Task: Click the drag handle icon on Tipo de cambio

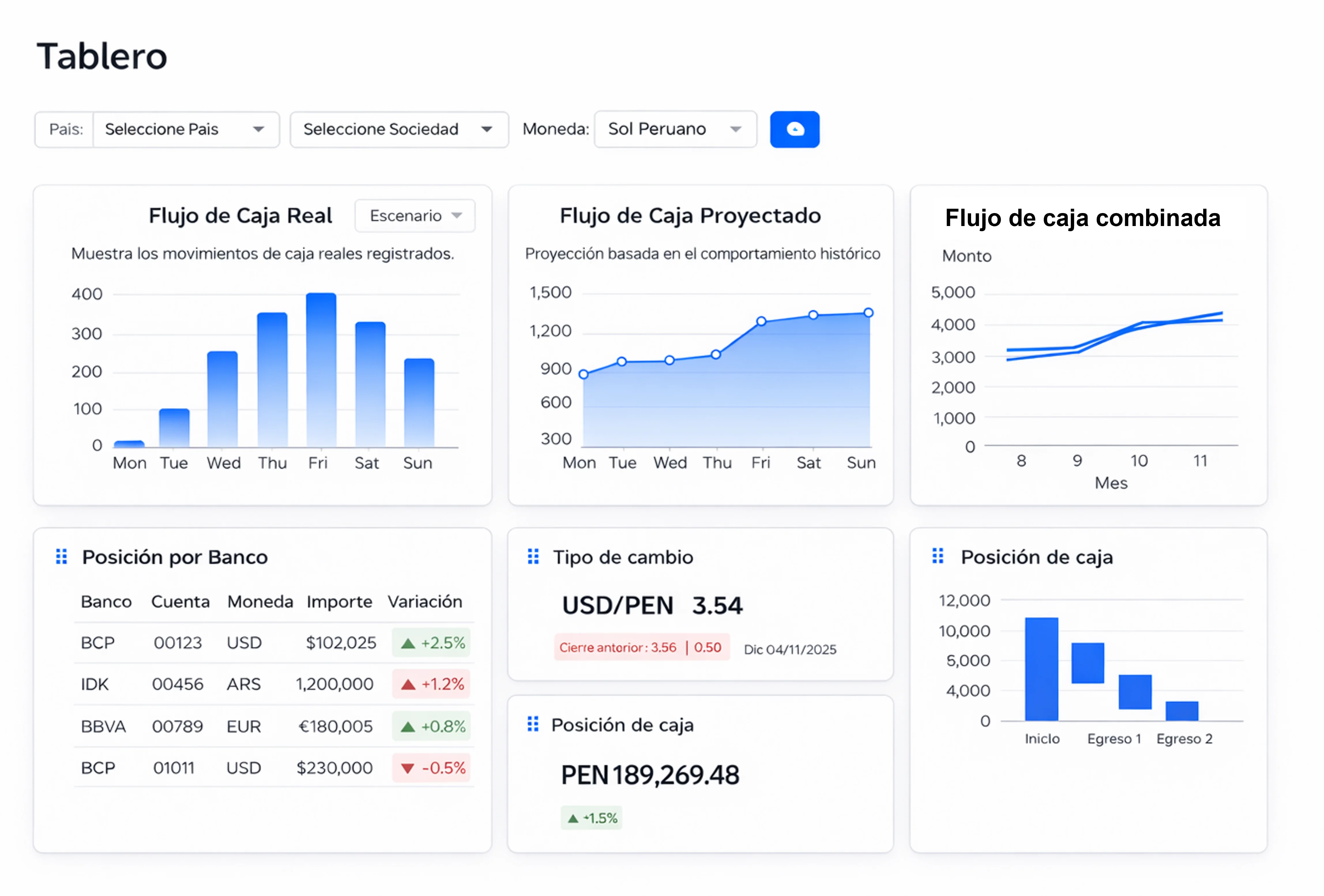Action: [x=533, y=556]
